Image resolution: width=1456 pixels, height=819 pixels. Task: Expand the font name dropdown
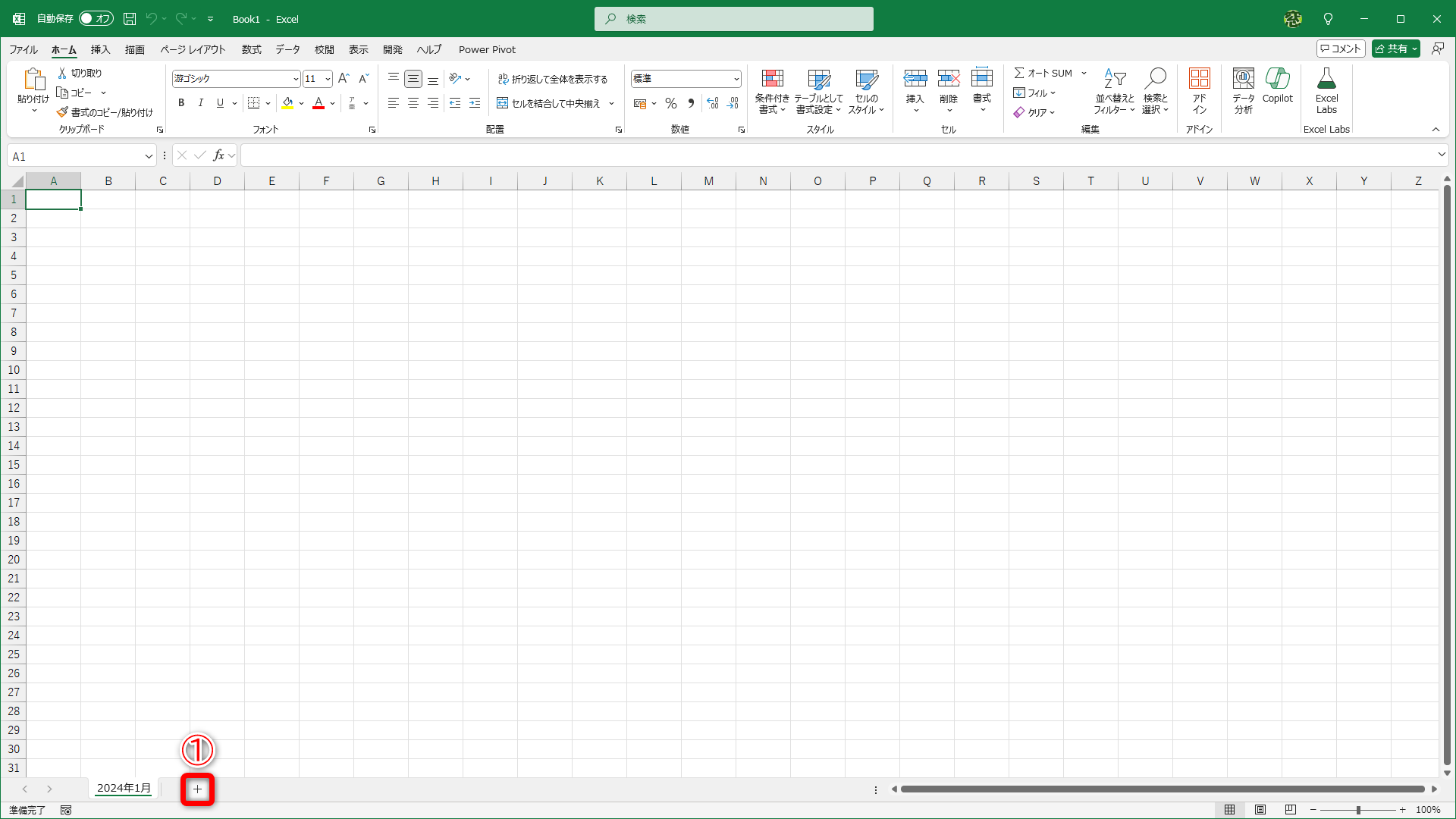pos(296,79)
